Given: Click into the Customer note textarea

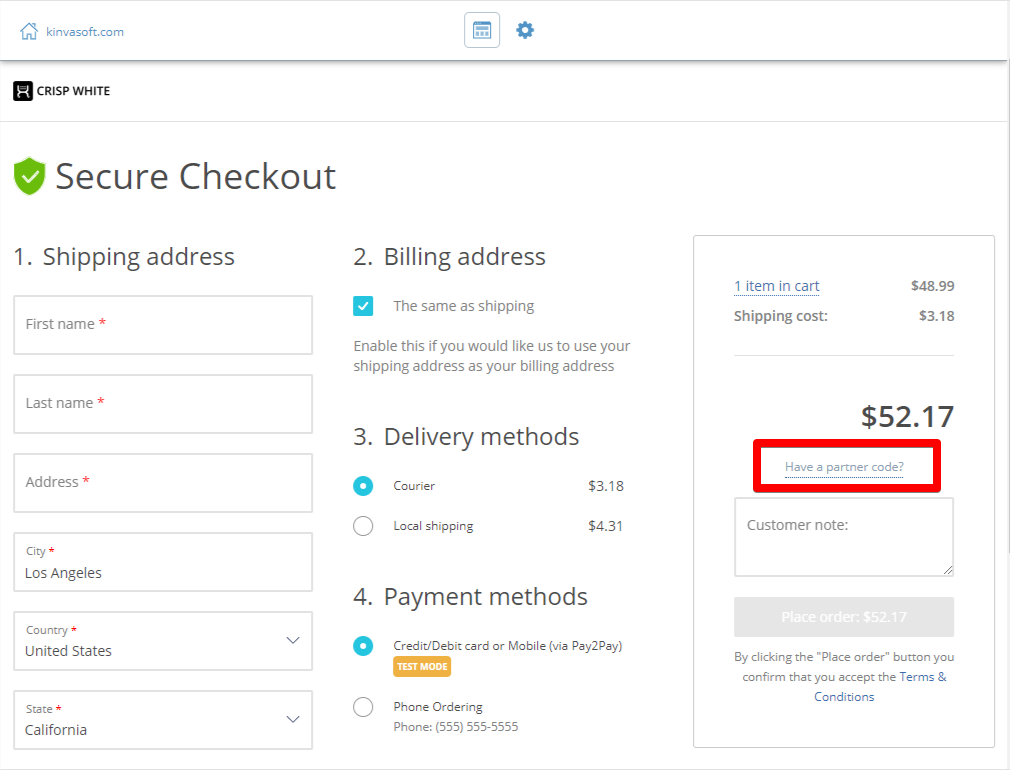Looking at the screenshot, I should point(843,537).
